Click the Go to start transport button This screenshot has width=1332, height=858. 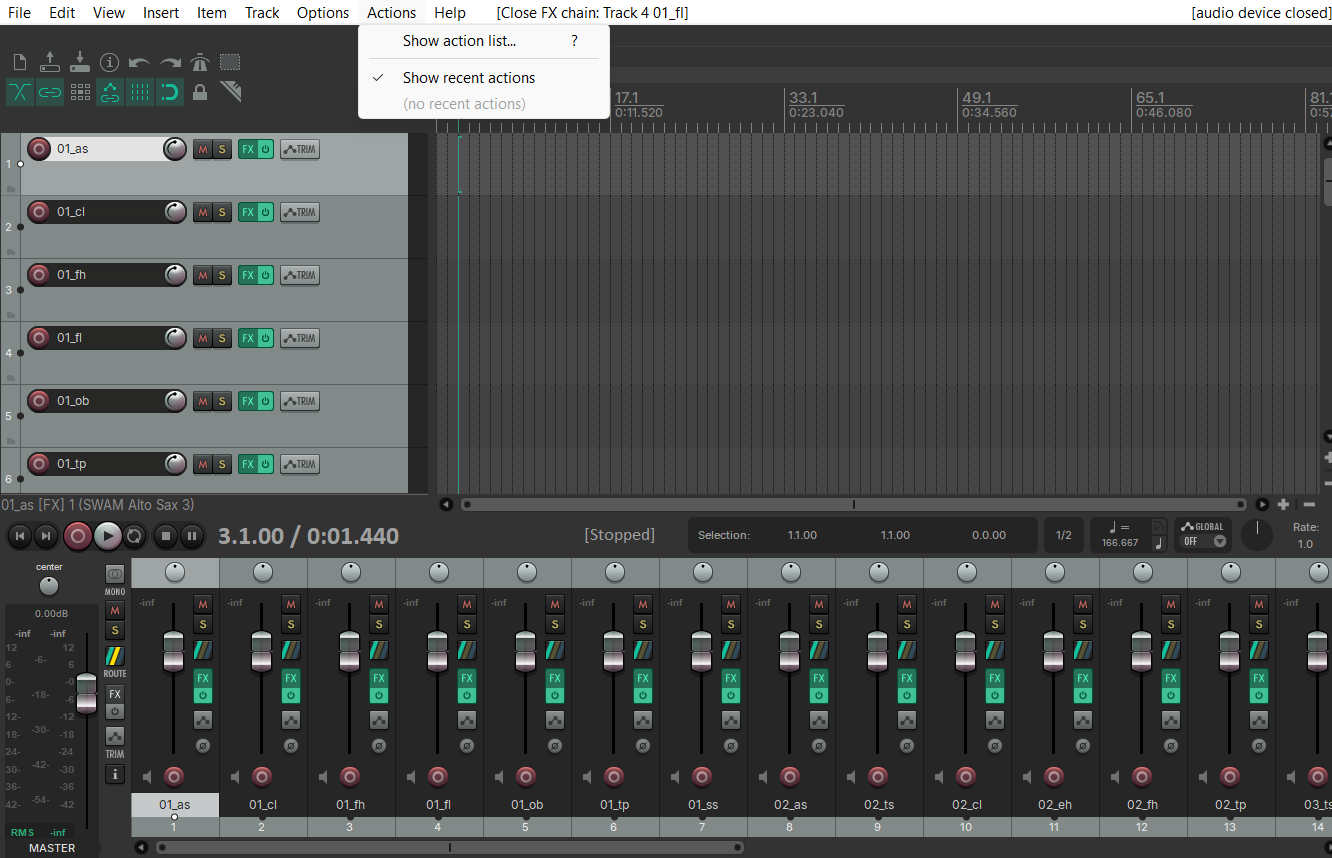click(x=19, y=536)
